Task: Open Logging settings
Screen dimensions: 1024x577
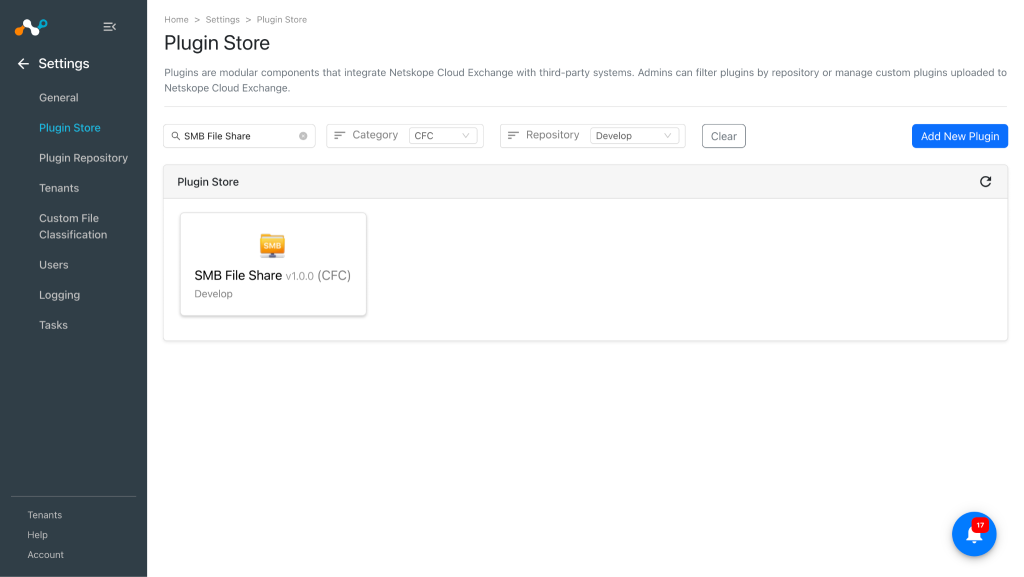Action: pyautogui.click(x=59, y=295)
